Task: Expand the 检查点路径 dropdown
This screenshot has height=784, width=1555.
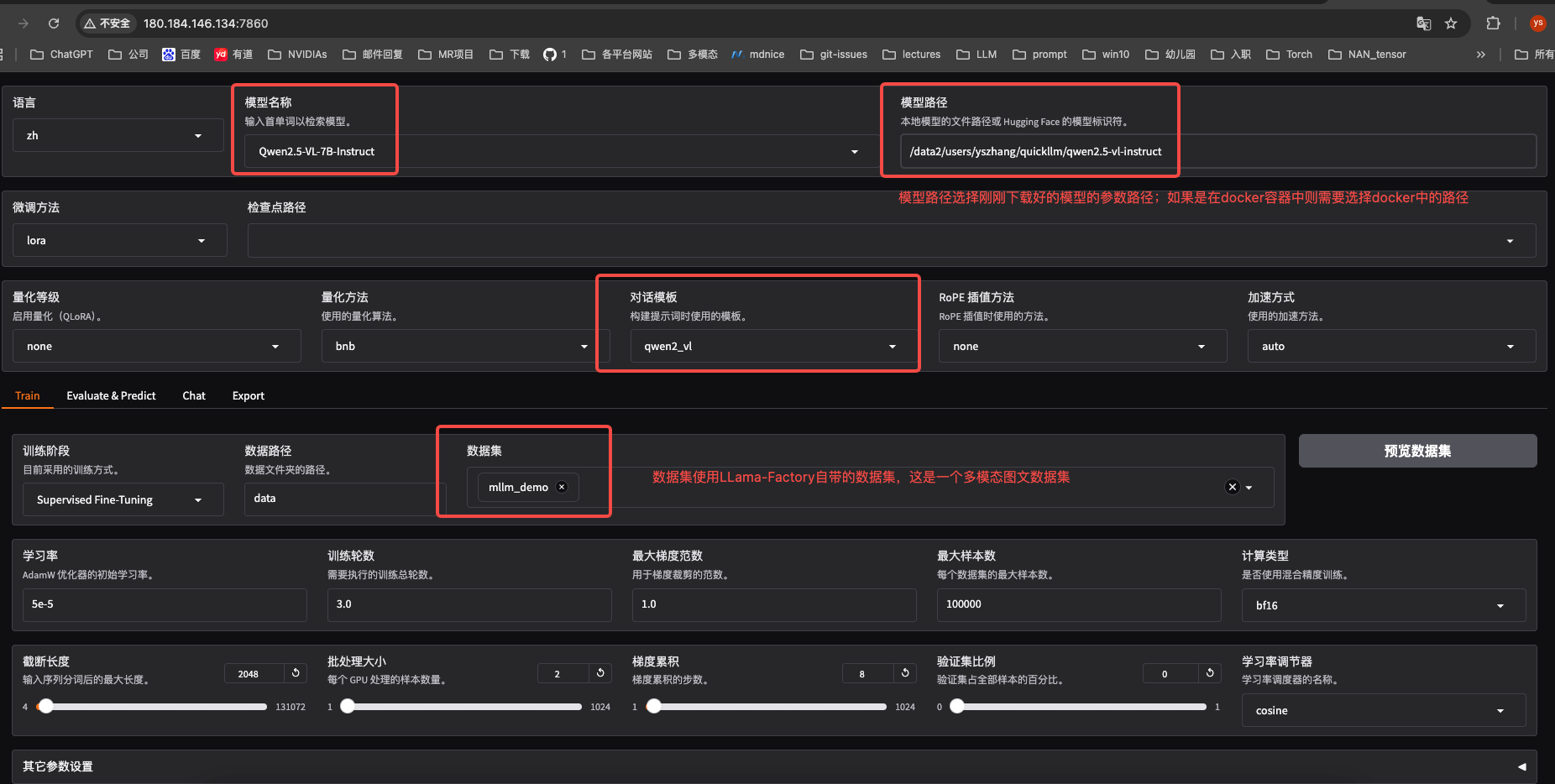Action: 1510,241
